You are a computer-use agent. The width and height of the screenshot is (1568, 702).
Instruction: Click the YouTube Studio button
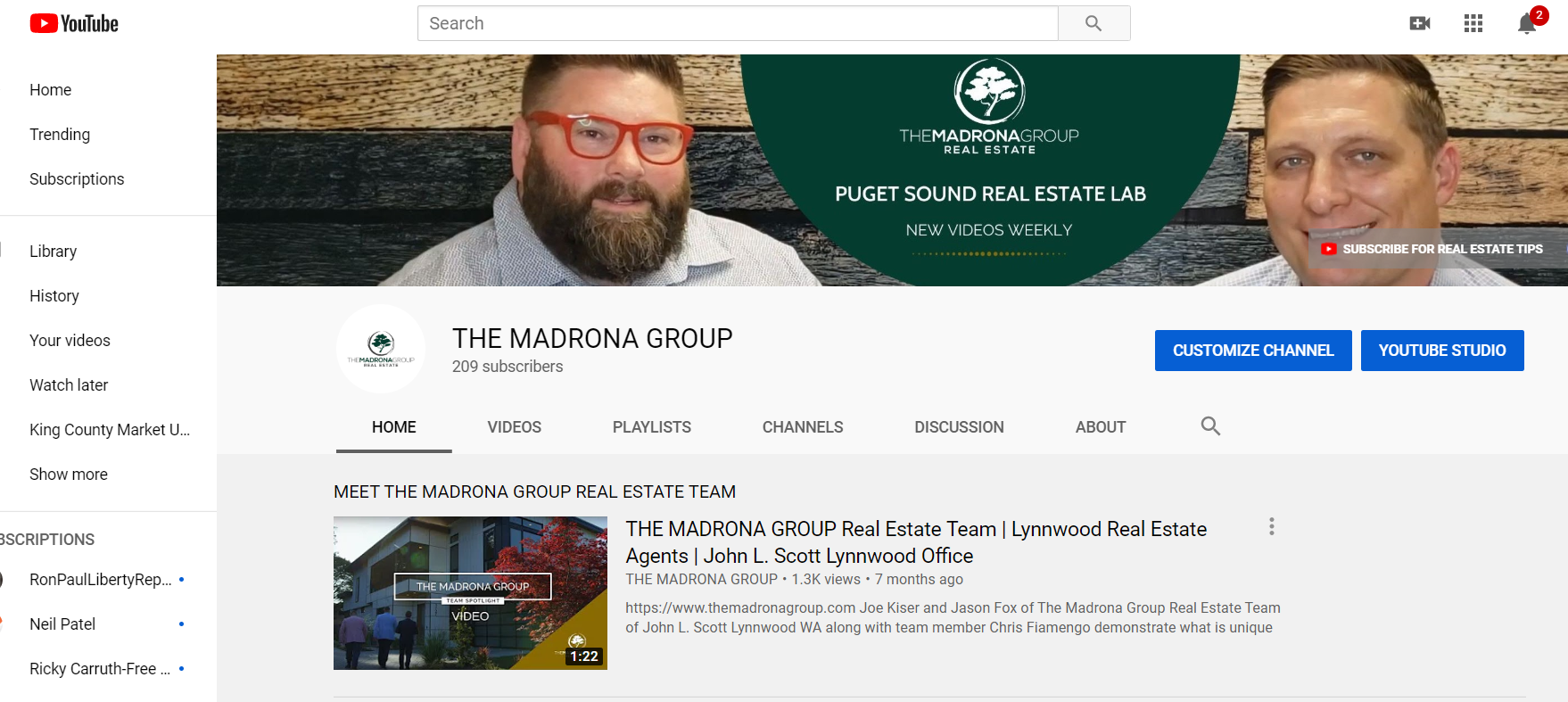tap(1442, 351)
